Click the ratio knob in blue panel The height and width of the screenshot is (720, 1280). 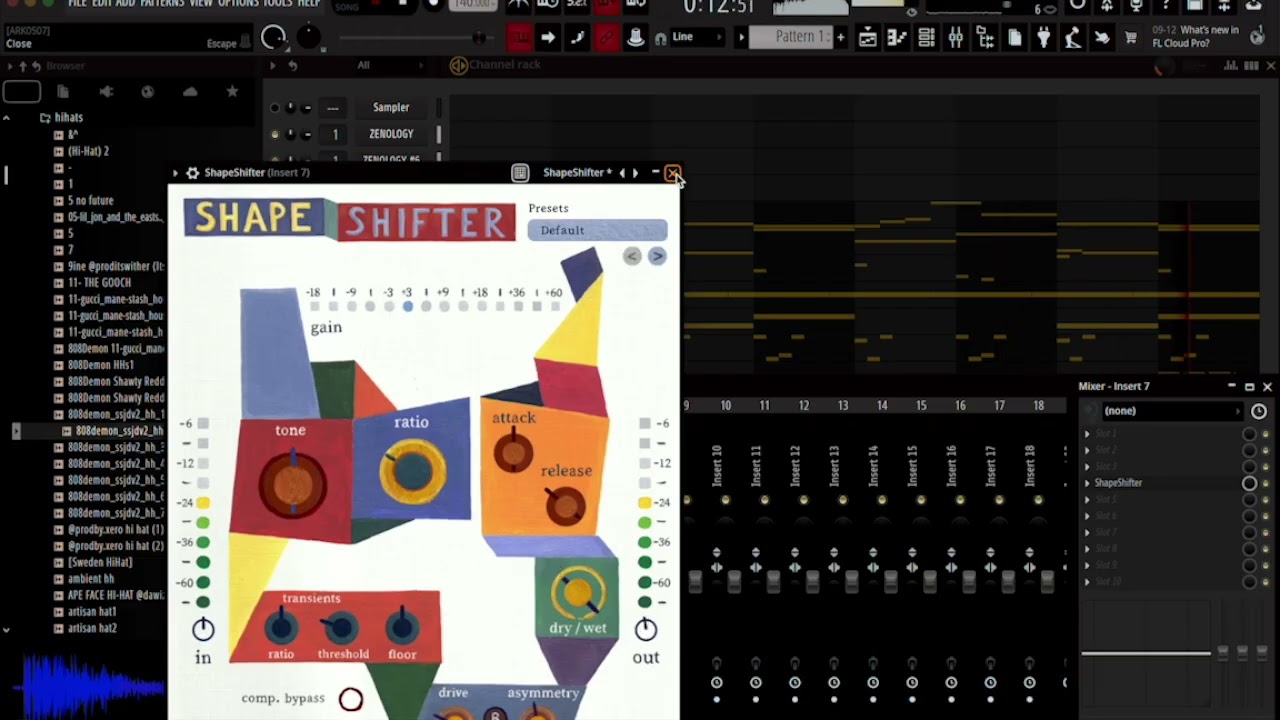pyautogui.click(x=411, y=469)
